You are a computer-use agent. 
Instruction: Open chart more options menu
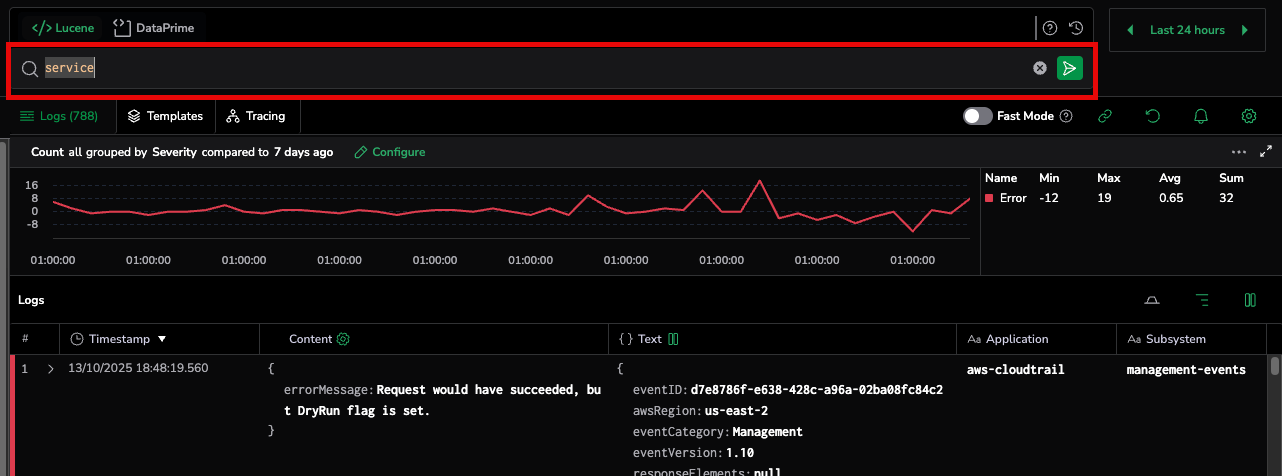1239,152
